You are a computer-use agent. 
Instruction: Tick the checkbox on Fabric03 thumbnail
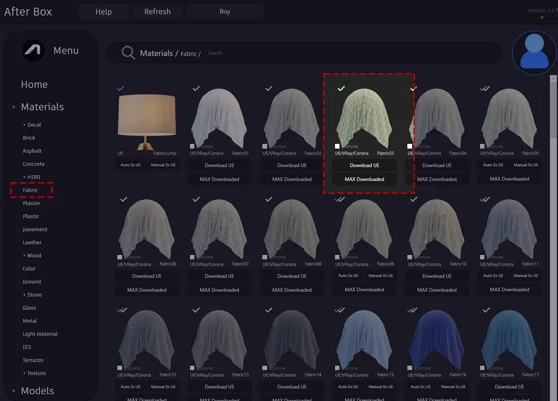337,146
